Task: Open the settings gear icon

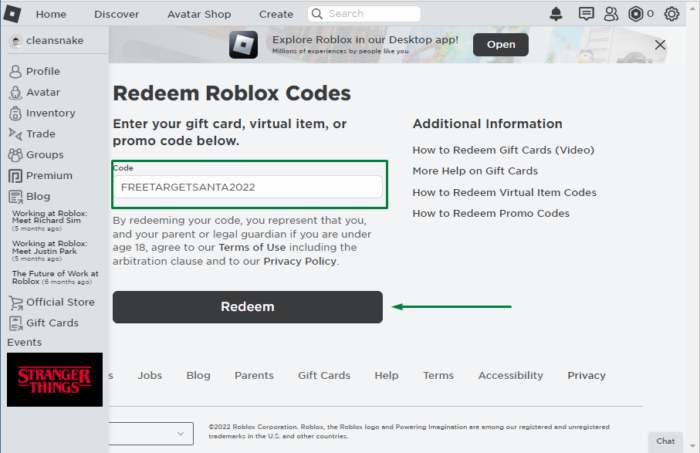Action: pyautogui.click(x=671, y=14)
